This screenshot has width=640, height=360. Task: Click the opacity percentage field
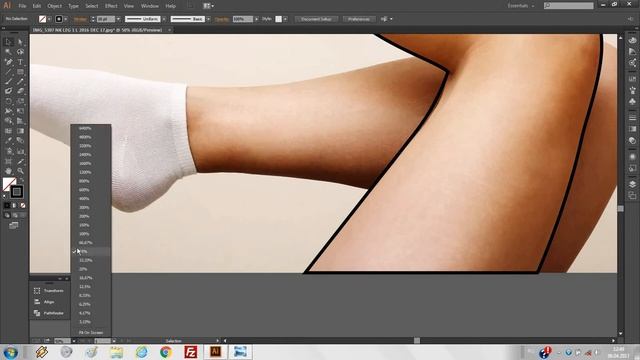(x=243, y=19)
